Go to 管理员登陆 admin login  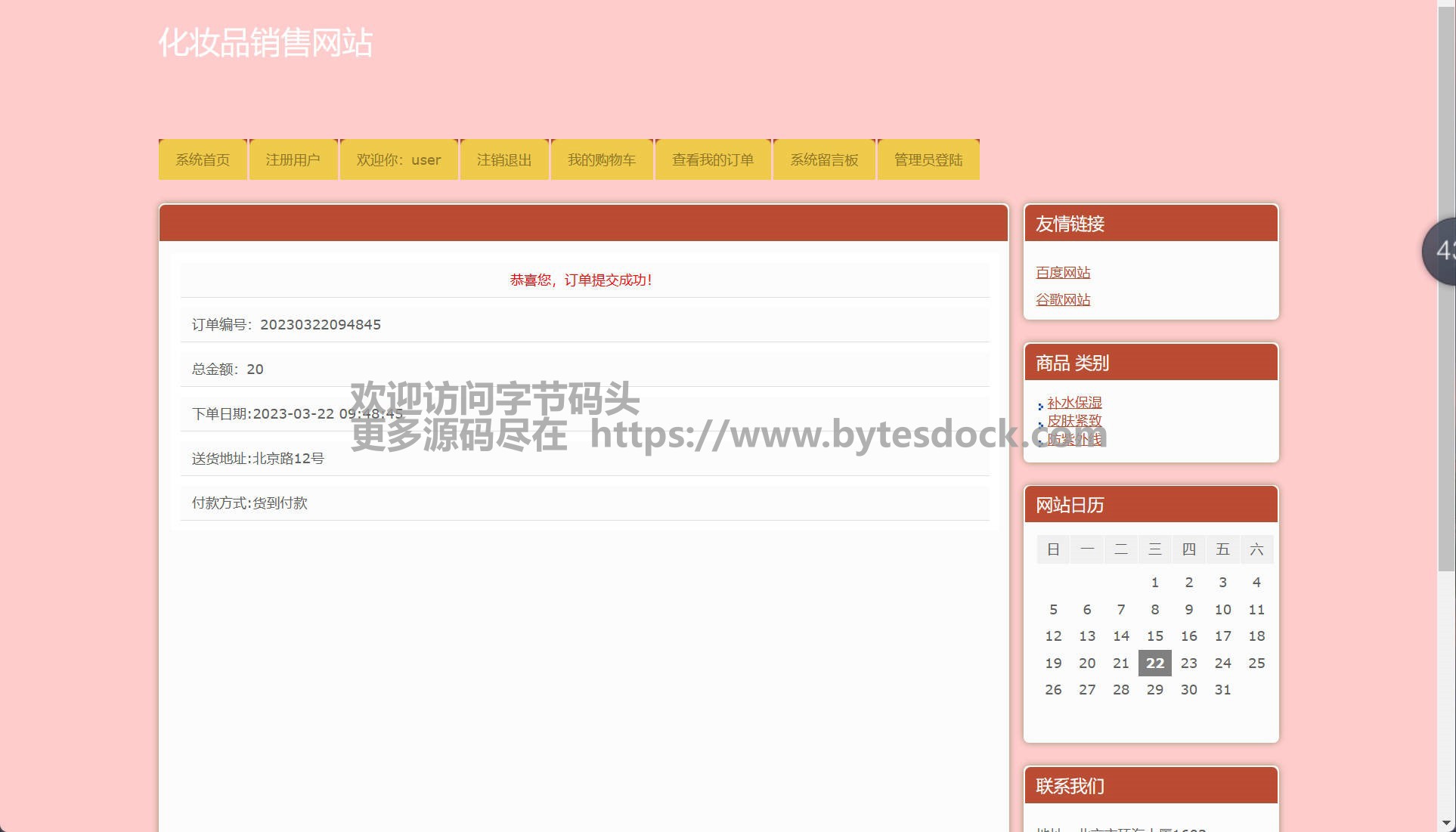point(928,160)
